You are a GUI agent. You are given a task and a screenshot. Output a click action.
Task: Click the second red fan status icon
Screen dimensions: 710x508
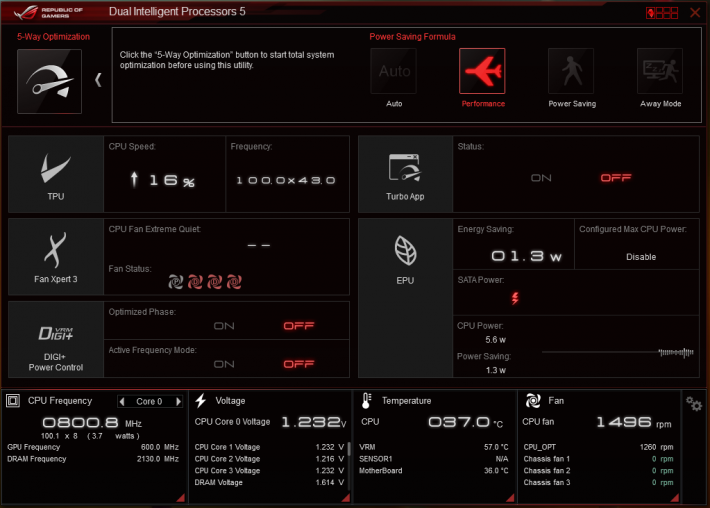click(195, 282)
